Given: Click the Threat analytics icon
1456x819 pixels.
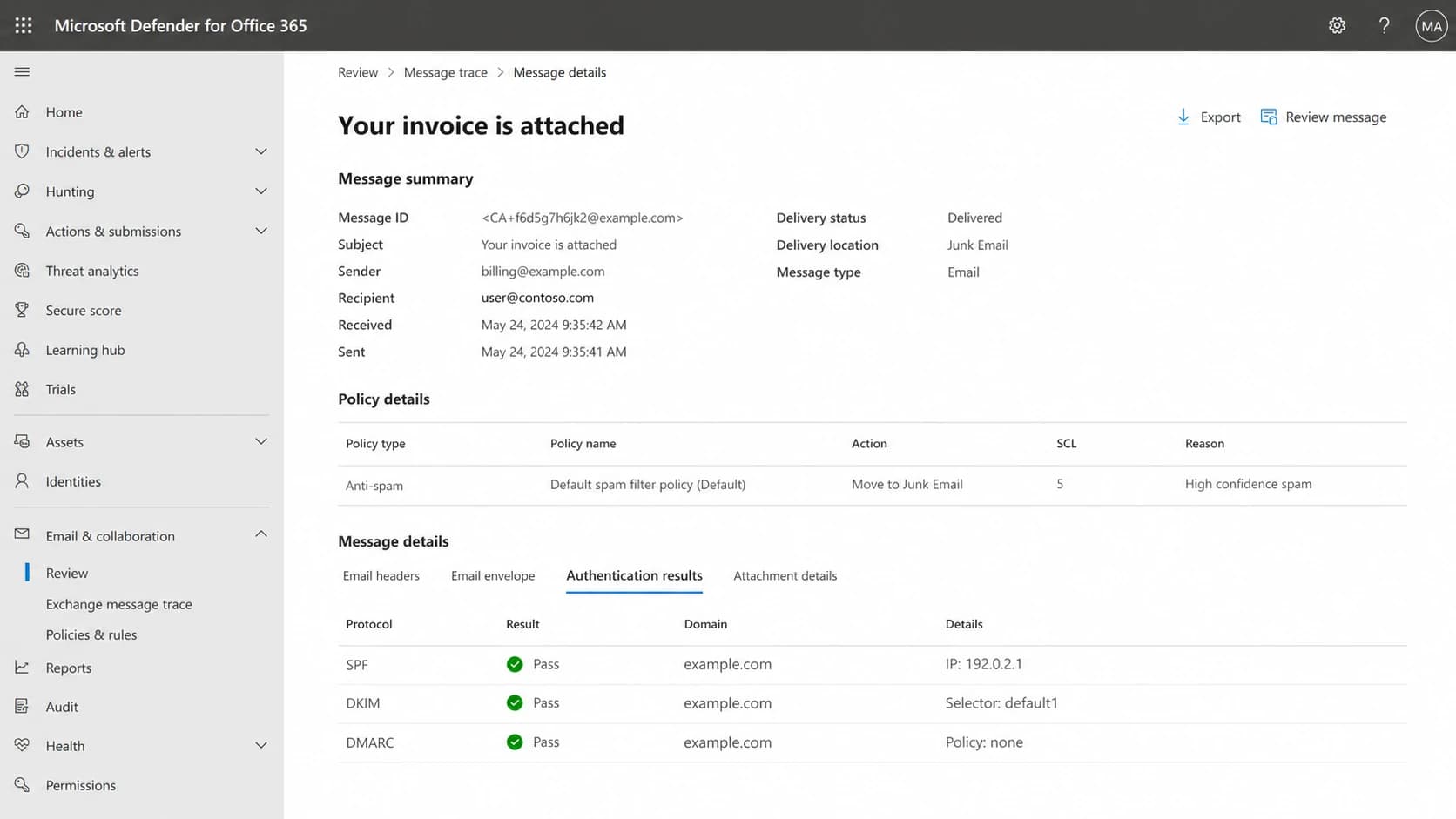Looking at the screenshot, I should (23, 271).
